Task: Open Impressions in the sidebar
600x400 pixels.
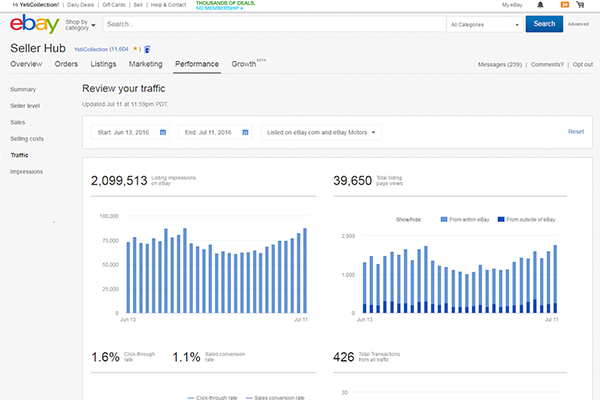Action: pos(26,171)
